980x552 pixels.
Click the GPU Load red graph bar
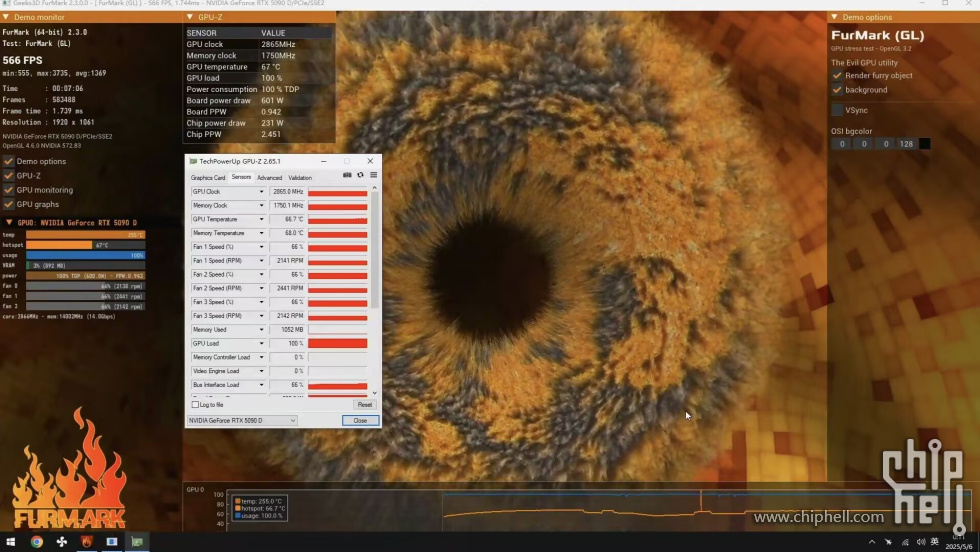coord(338,343)
